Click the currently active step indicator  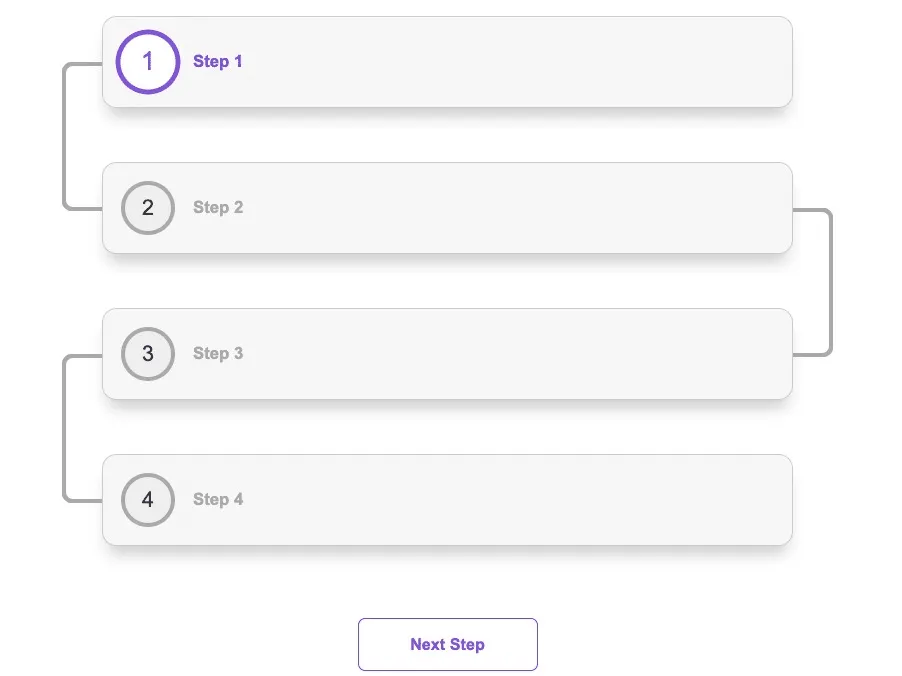[147, 62]
